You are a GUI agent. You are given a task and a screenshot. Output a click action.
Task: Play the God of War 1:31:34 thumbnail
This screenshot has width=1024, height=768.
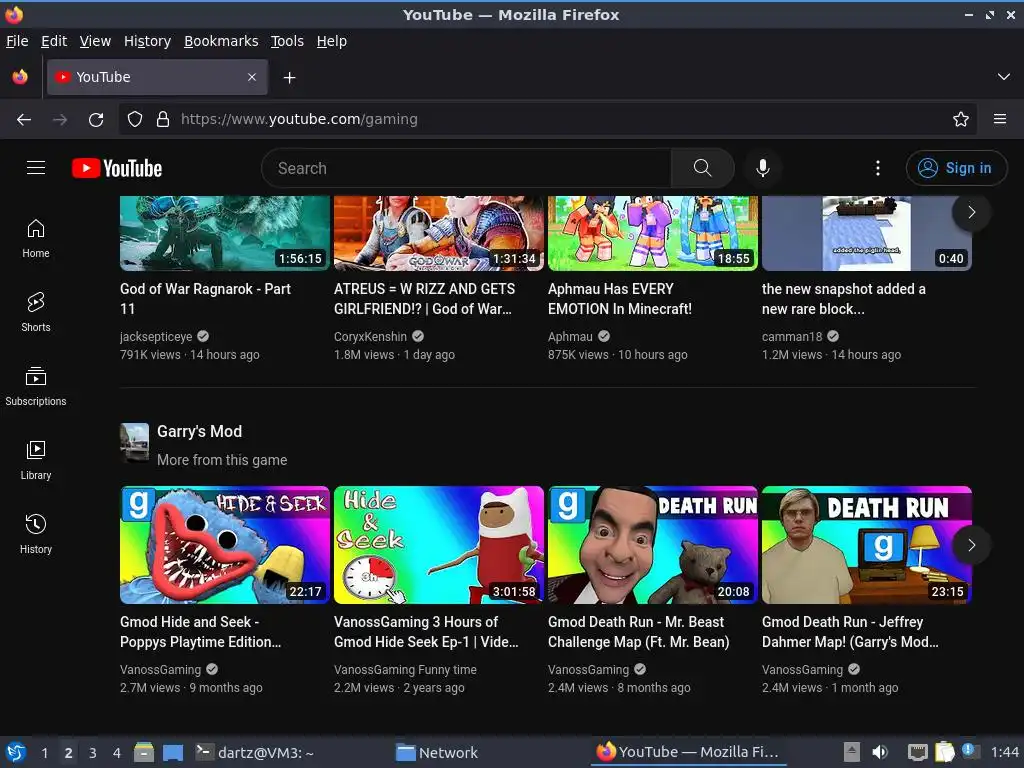point(438,233)
